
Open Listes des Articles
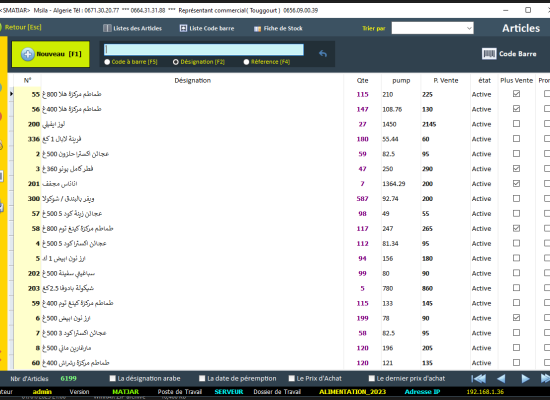tap(133, 28)
